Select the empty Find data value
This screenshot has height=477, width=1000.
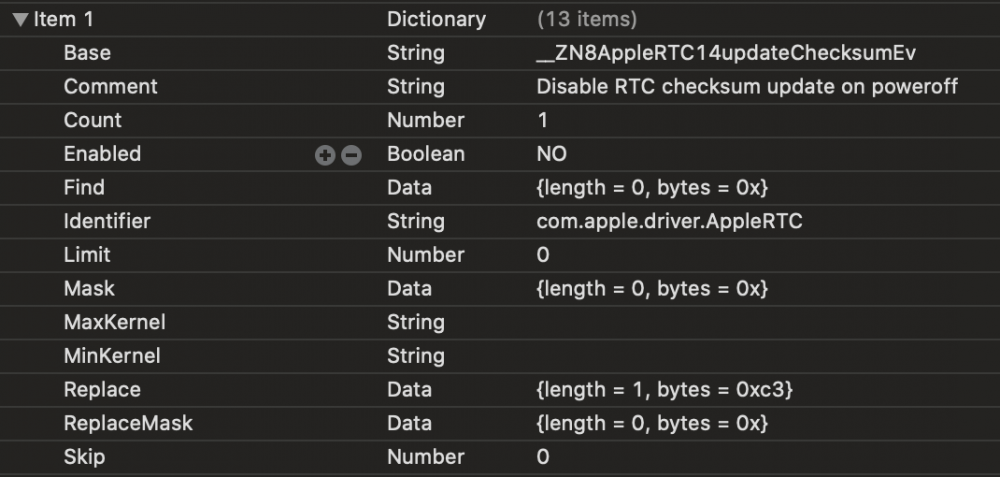652,187
